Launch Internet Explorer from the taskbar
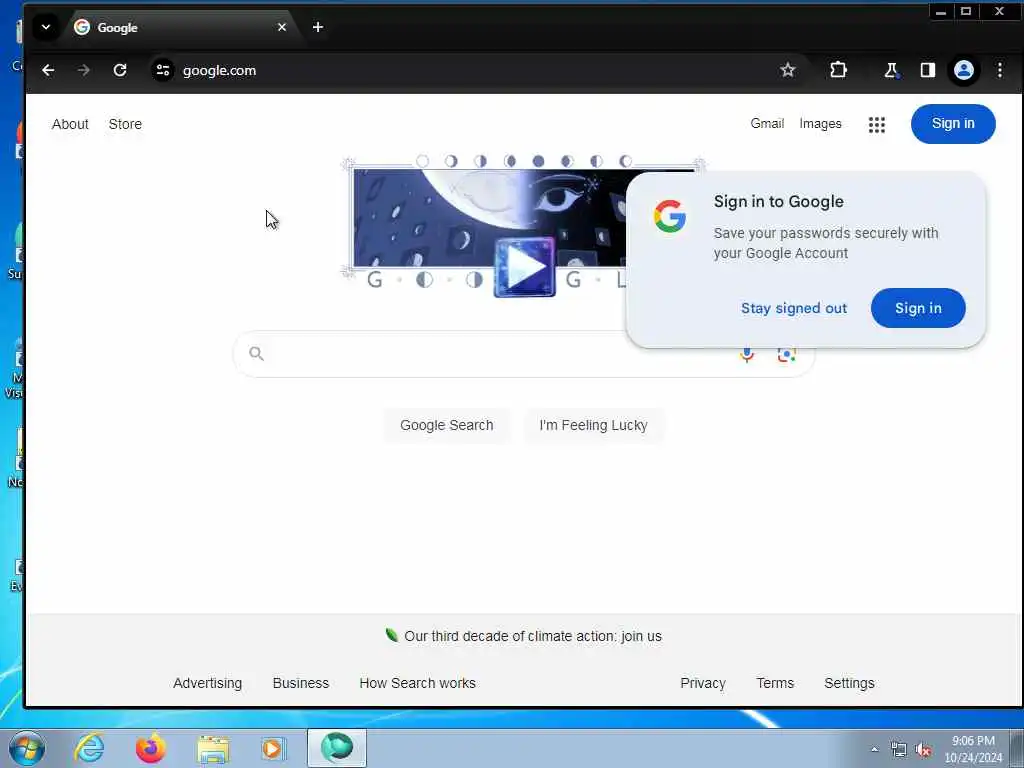Screen dimensions: 1024x768 click(89, 748)
